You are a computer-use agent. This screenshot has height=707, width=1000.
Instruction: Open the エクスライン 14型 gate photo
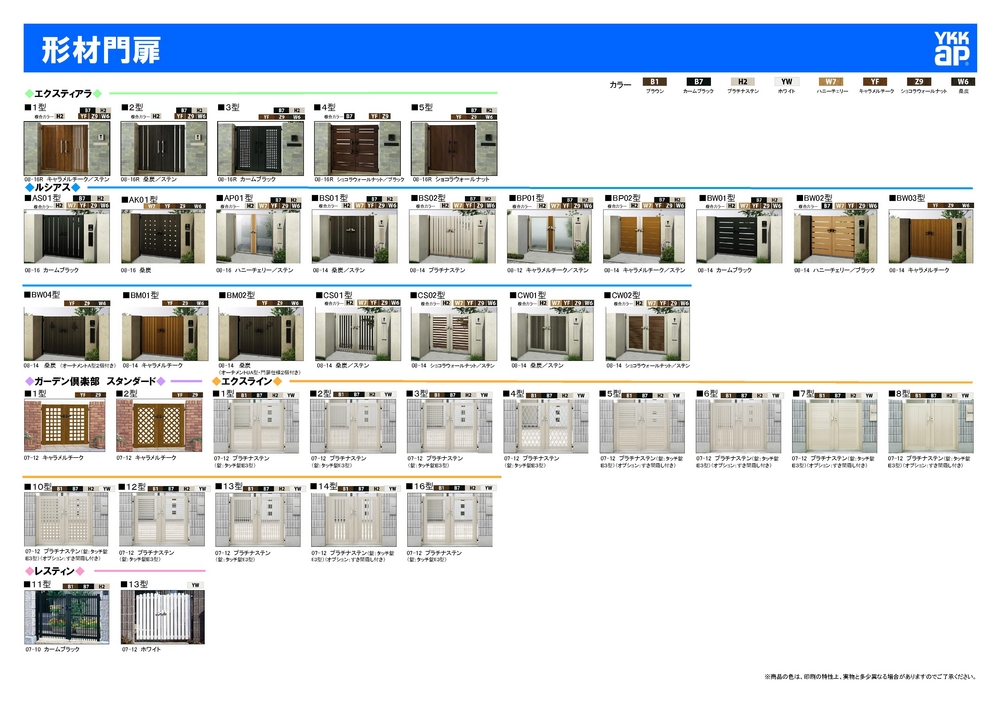point(354,520)
